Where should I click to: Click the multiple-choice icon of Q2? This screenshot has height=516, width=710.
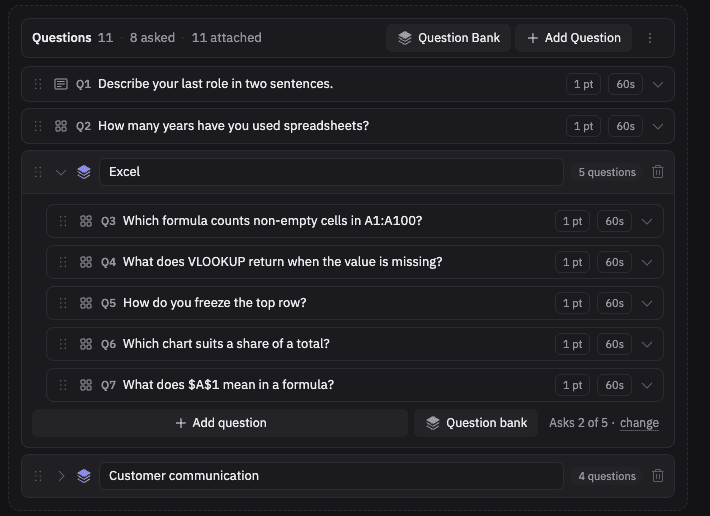[x=61, y=126]
